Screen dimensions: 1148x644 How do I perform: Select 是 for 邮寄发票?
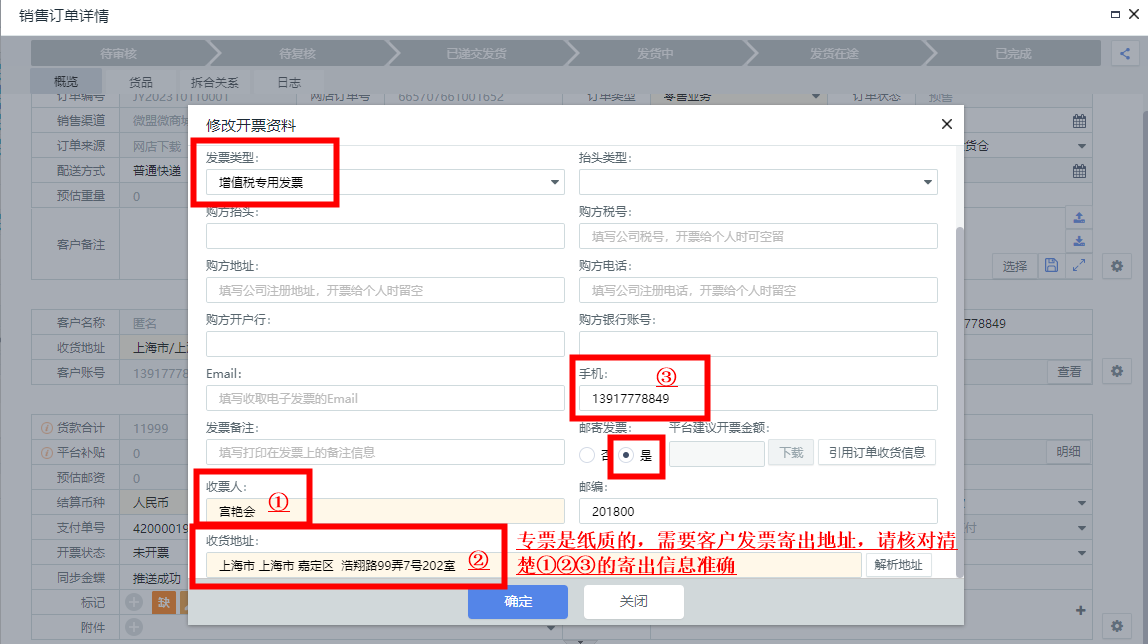click(628, 454)
